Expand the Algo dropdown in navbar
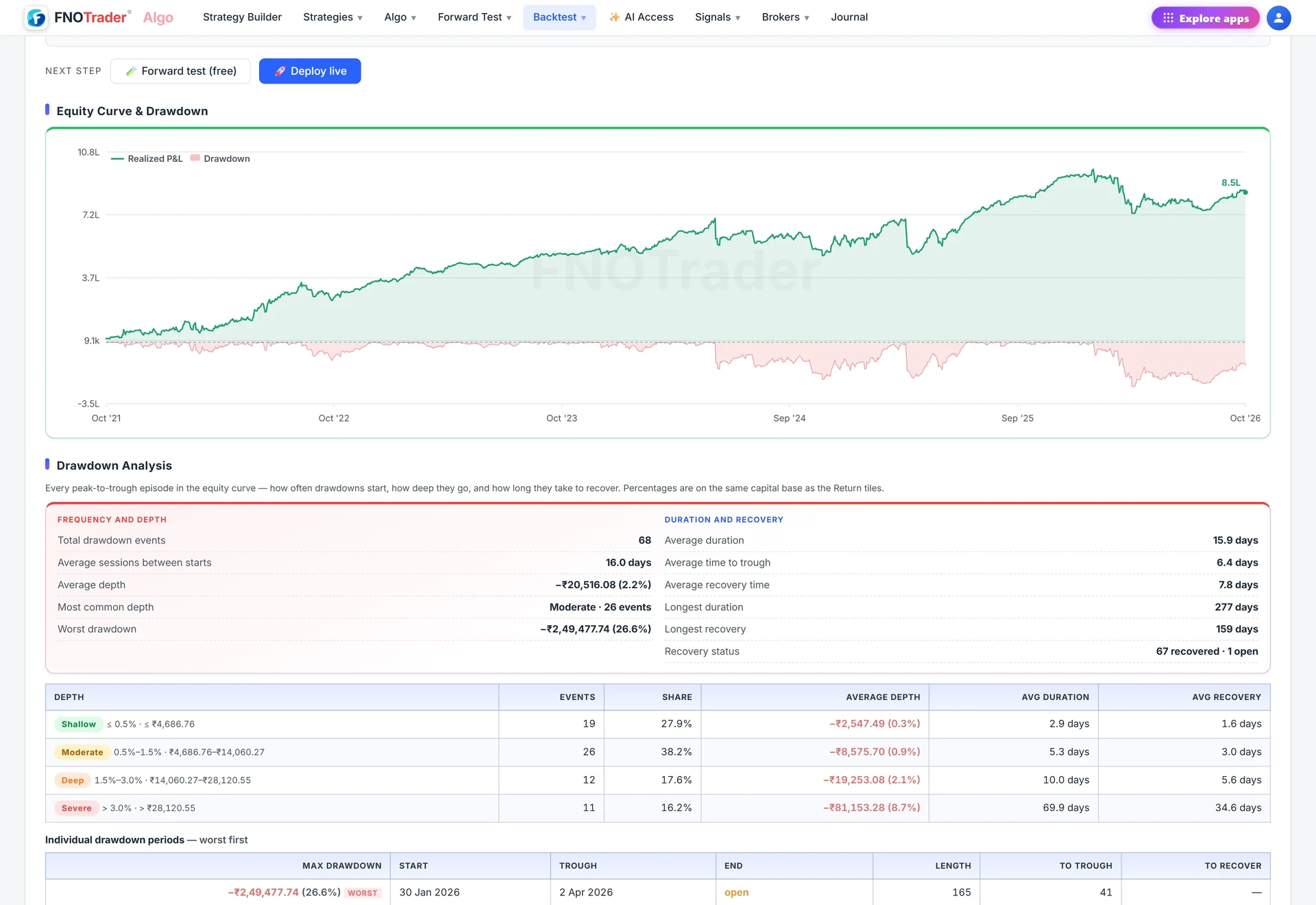 pyautogui.click(x=400, y=17)
